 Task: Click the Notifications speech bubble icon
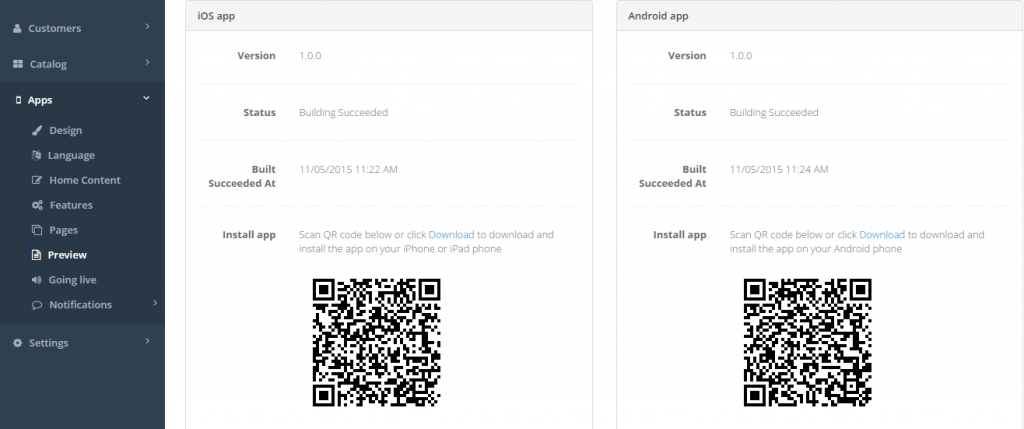click(37, 305)
